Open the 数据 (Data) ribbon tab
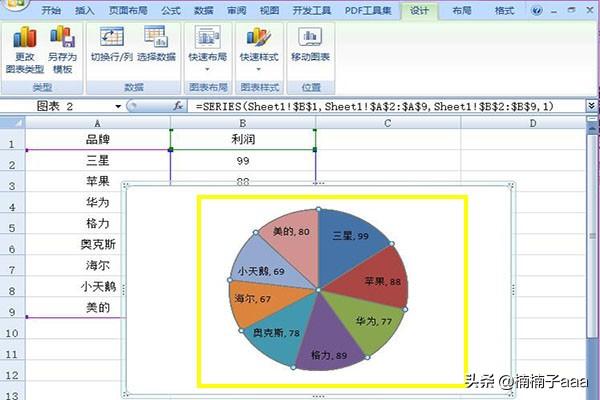 click(204, 10)
